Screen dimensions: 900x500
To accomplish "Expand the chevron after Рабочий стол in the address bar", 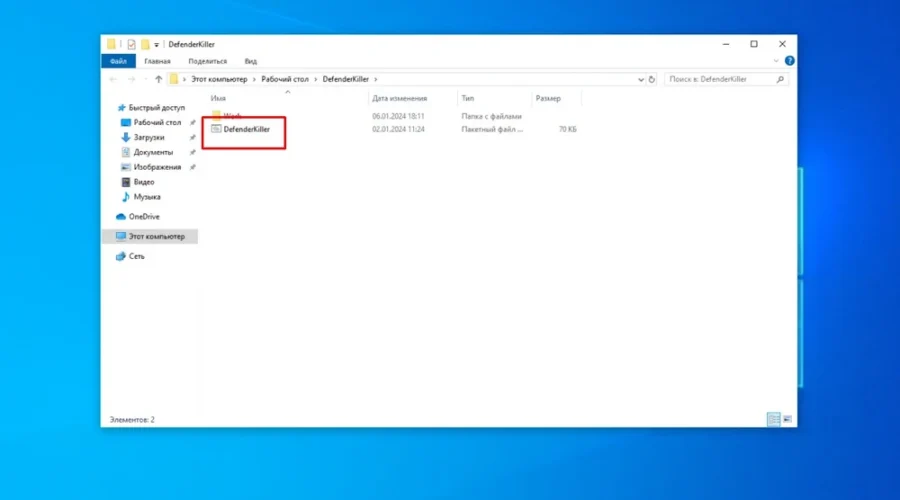I will point(316,79).
